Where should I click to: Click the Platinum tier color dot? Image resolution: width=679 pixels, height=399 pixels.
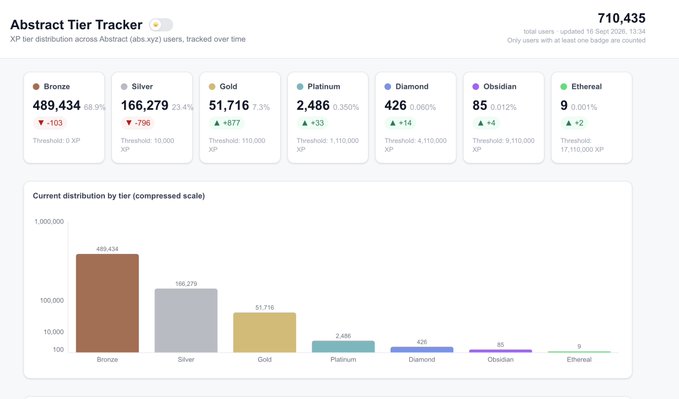pyautogui.click(x=300, y=87)
